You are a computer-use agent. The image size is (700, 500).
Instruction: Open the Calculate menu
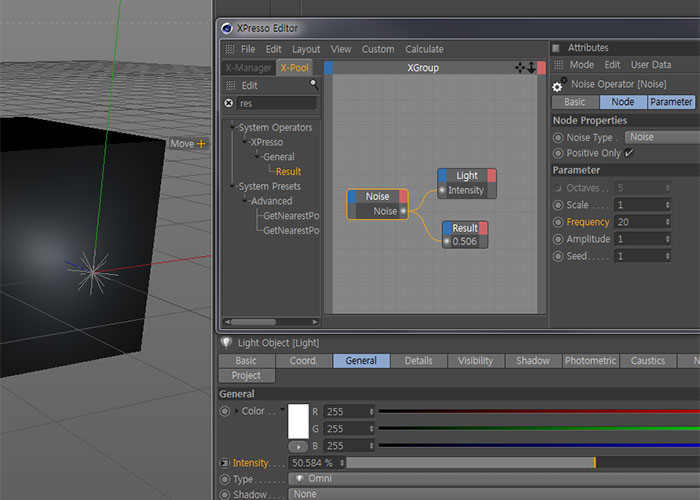[x=424, y=49]
